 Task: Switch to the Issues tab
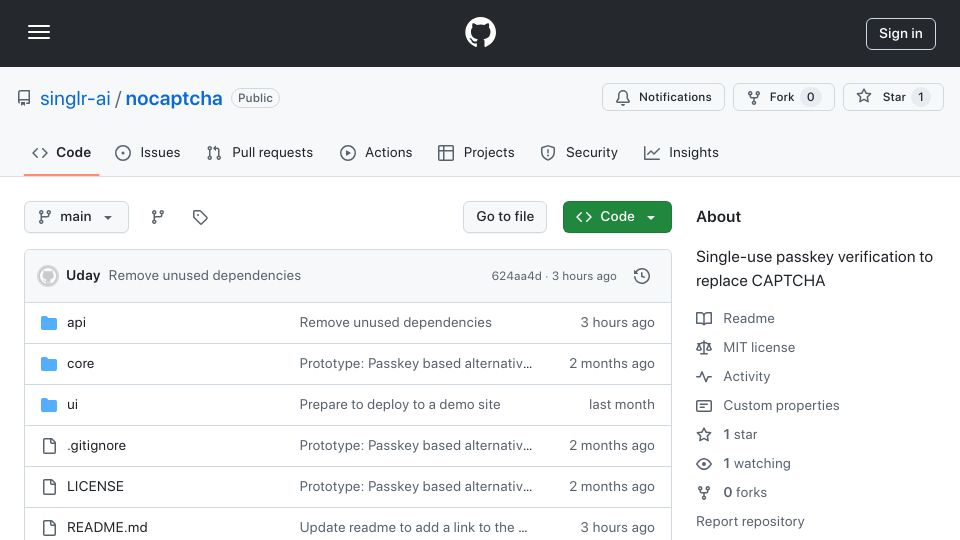pos(148,152)
